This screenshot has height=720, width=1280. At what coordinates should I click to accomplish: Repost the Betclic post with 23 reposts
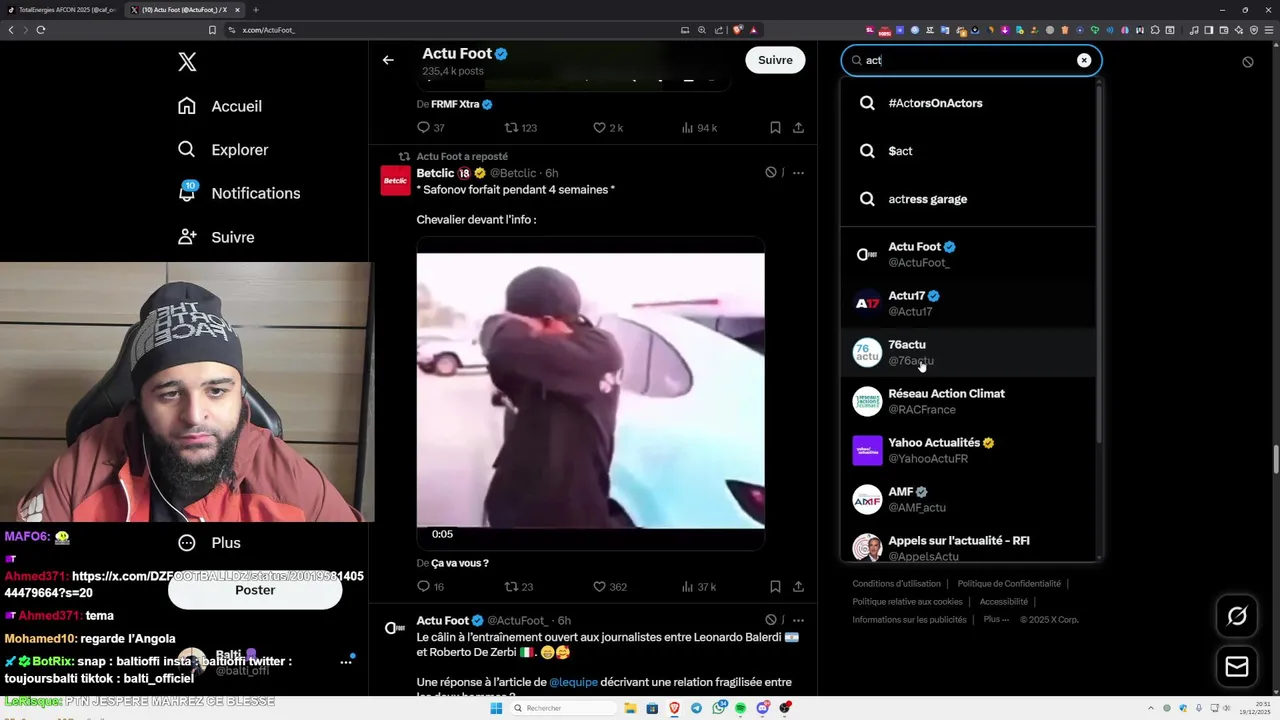point(519,587)
